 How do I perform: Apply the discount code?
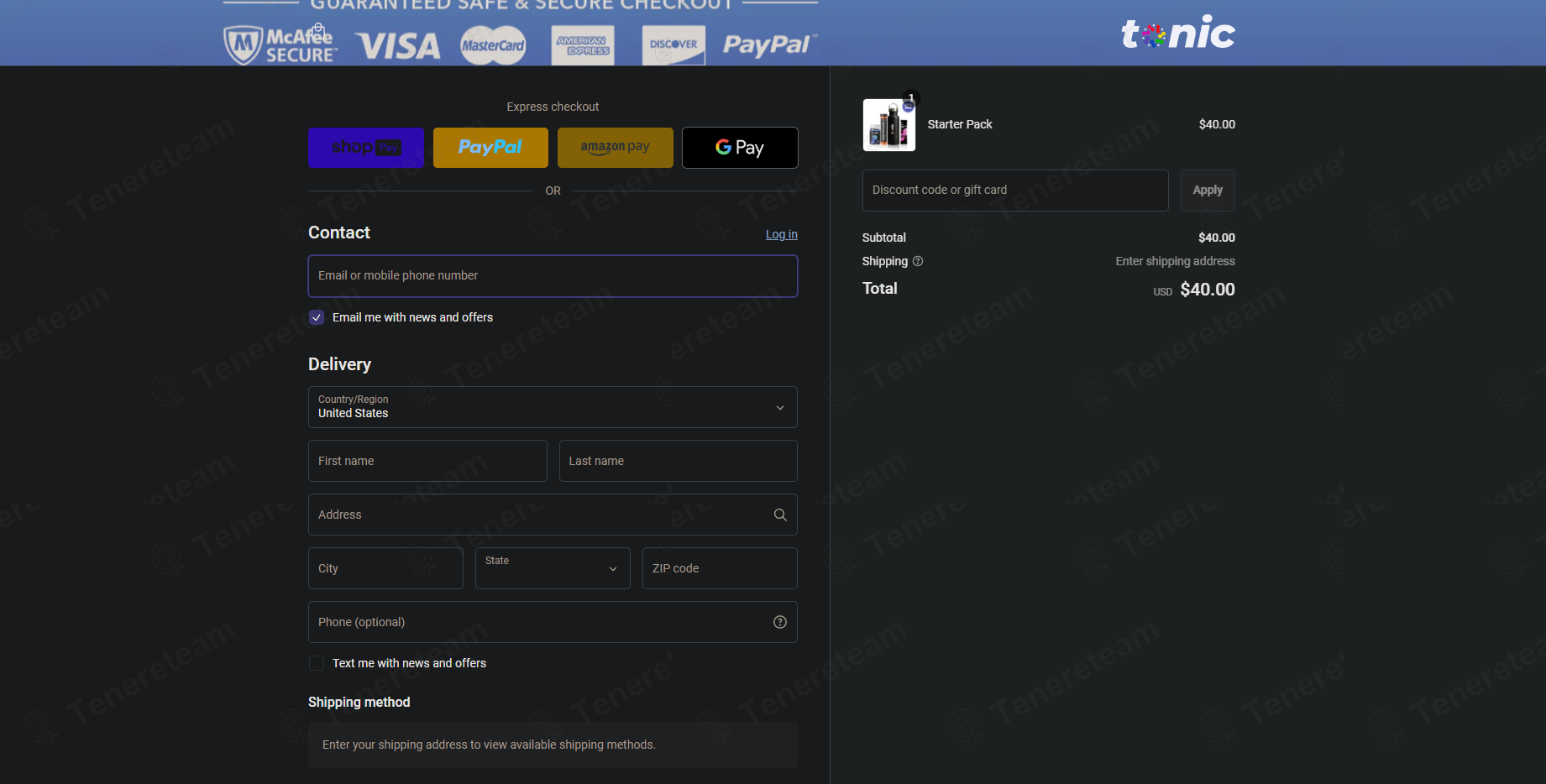coord(1208,191)
